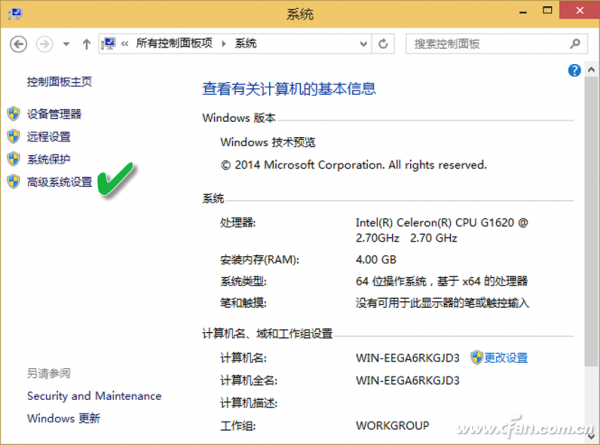
Task: Open Security and Maintenance link
Action: pyautogui.click(x=94, y=396)
